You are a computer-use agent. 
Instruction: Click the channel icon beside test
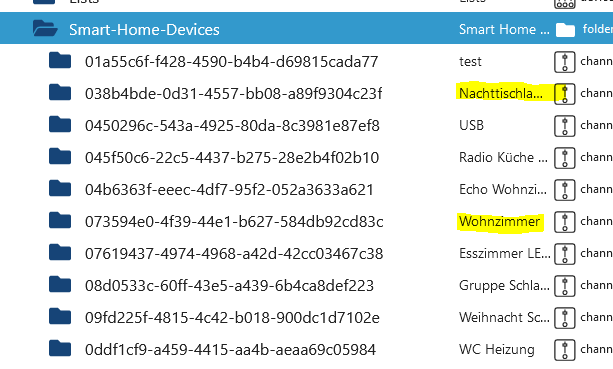(x=565, y=62)
